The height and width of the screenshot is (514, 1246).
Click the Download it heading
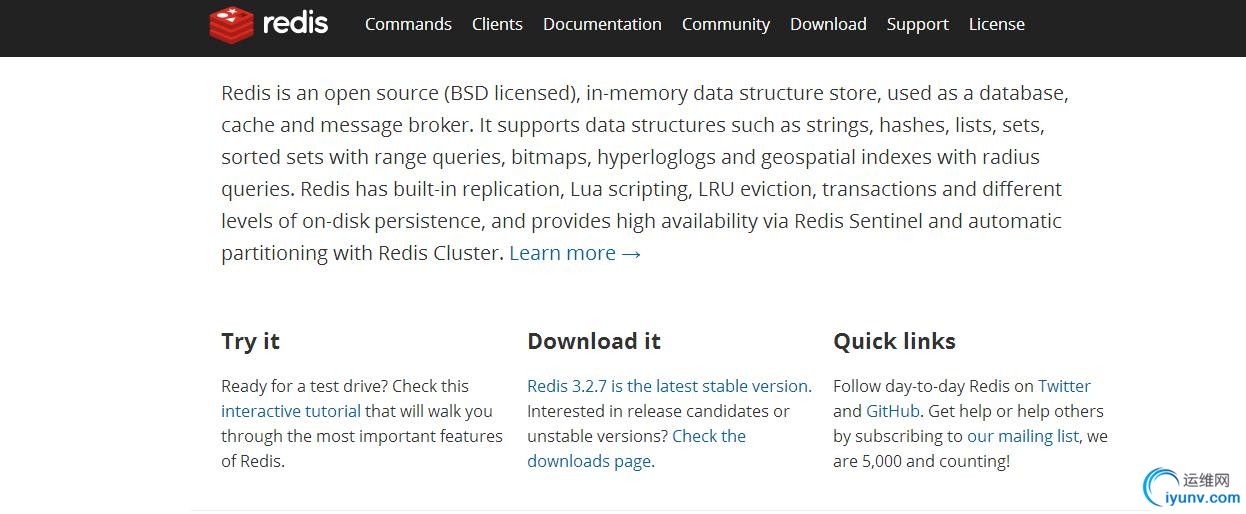click(x=594, y=341)
